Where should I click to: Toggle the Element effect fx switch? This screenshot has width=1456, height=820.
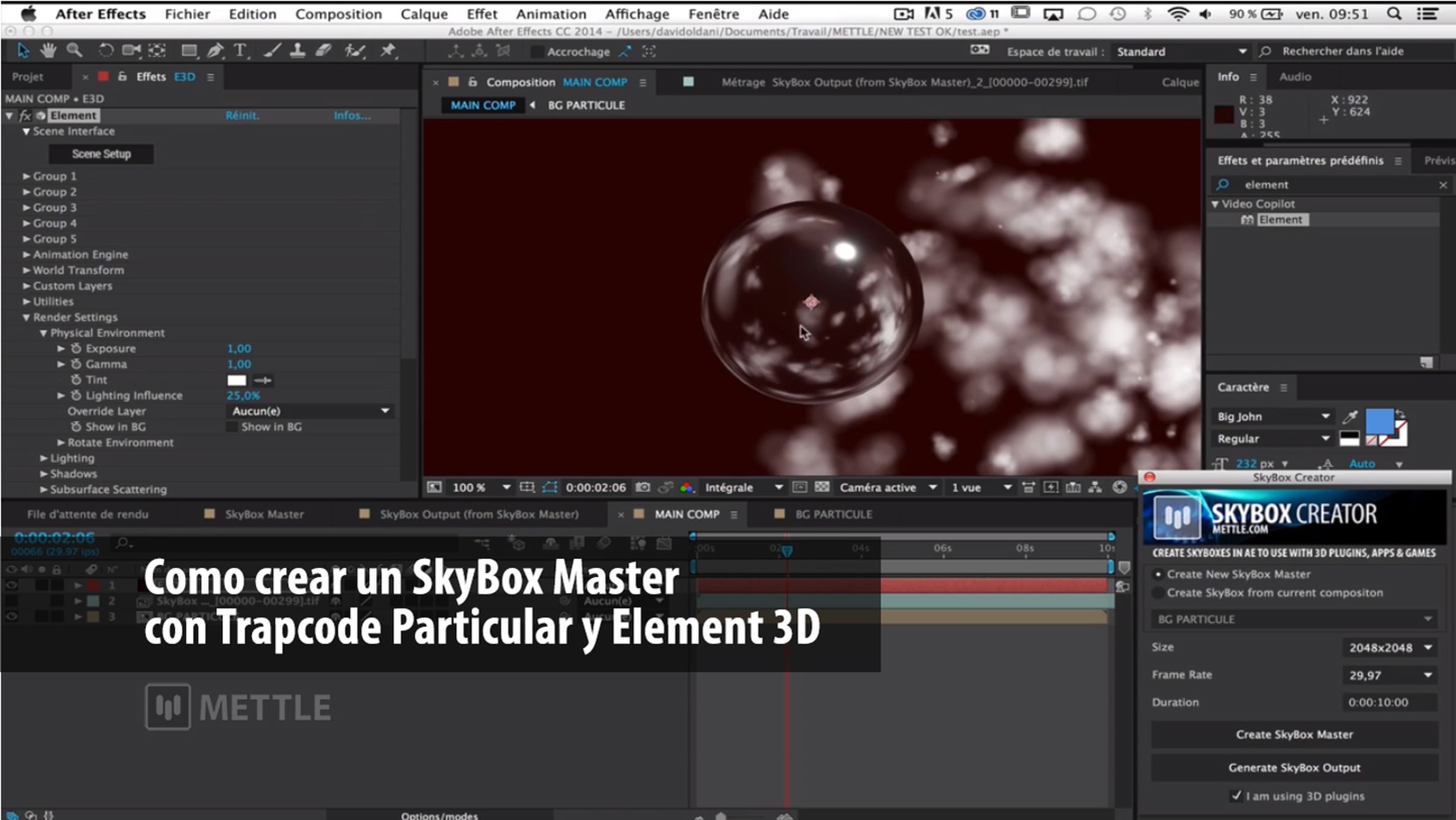click(25, 115)
